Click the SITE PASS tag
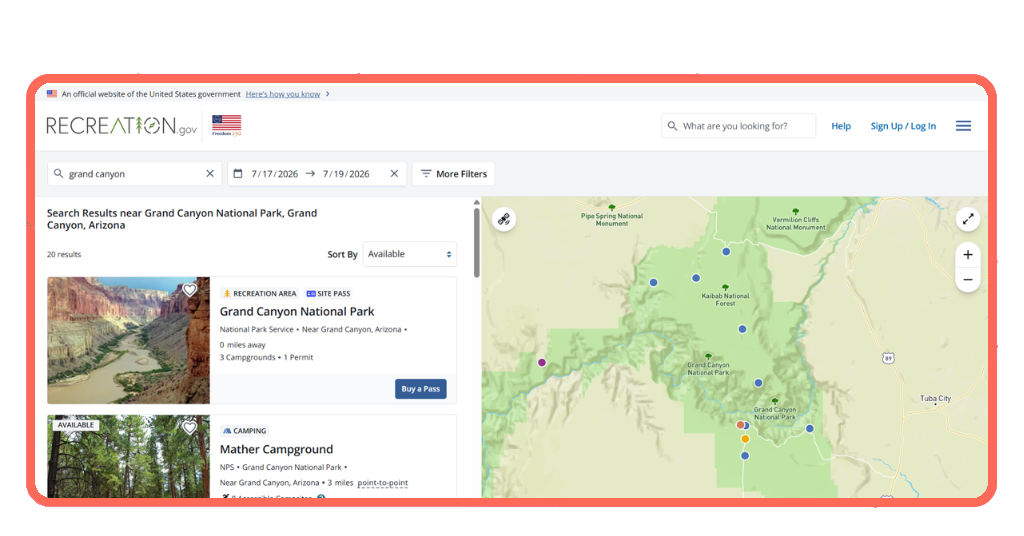 (x=328, y=294)
